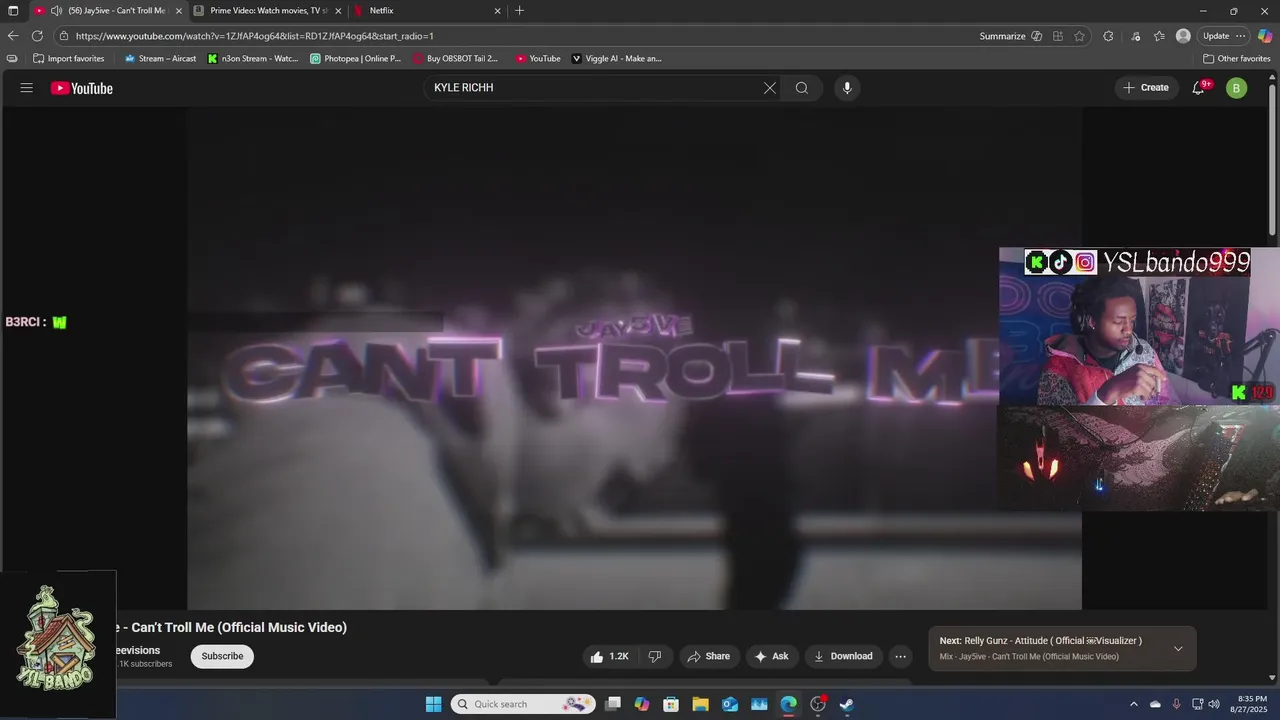The height and width of the screenshot is (720, 1280).
Task: Open Task View on the taskbar
Action: coord(613,704)
